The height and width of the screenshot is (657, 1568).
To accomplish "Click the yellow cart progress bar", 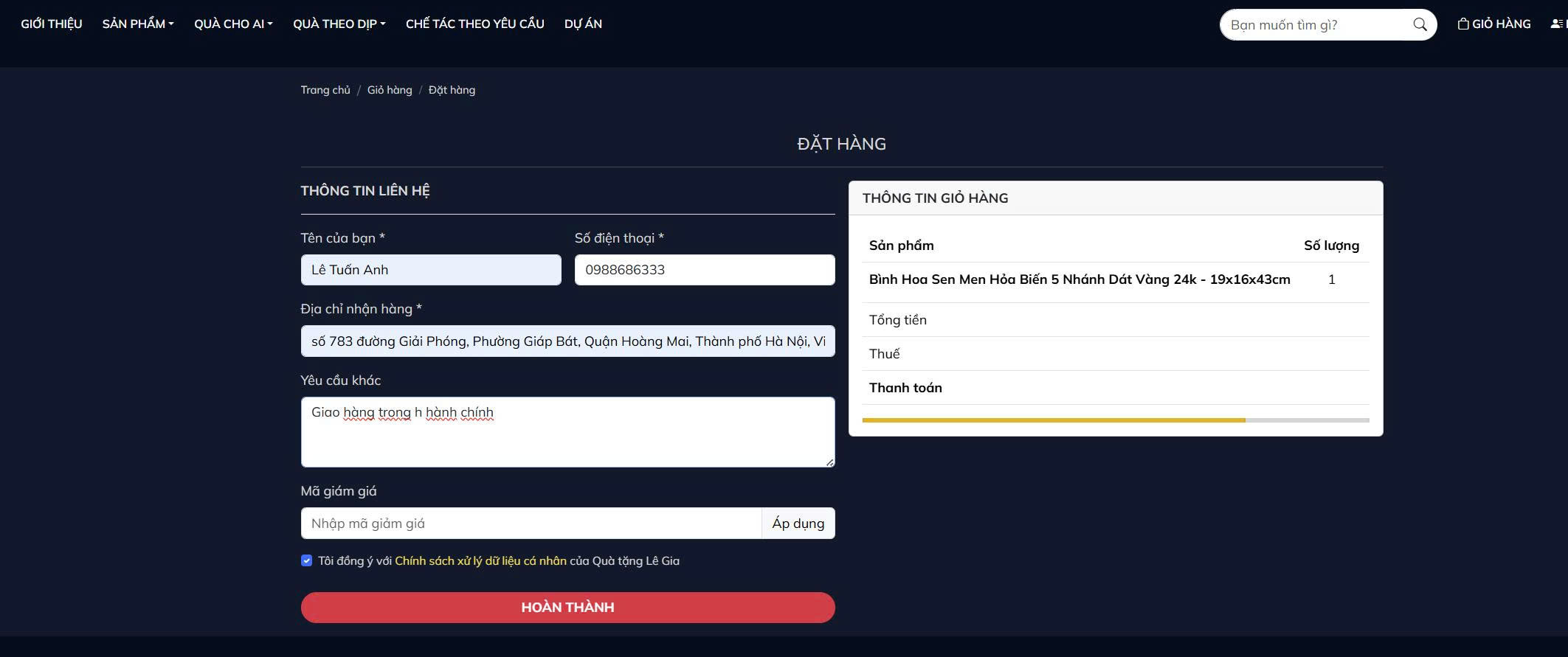I will [1054, 420].
